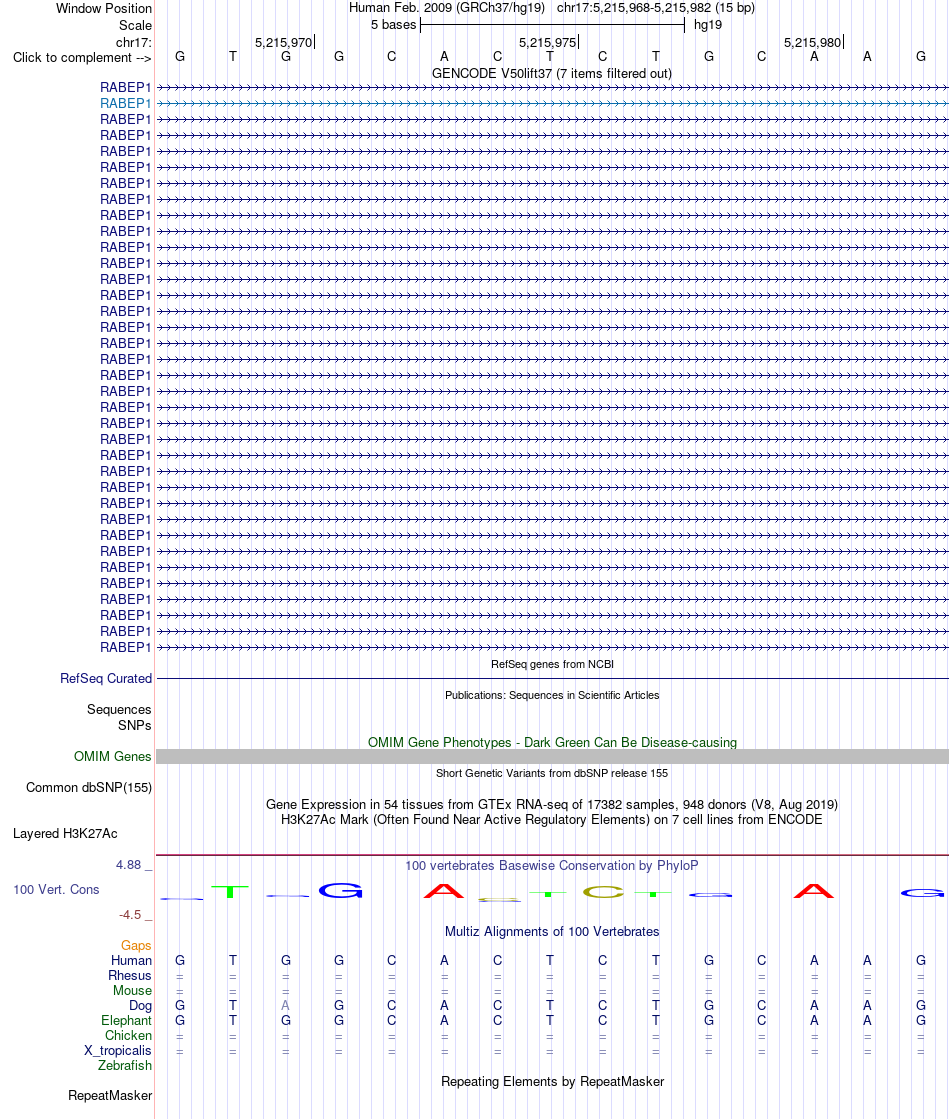
Task: Click the first G base in the ruler
Action: [180, 56]
